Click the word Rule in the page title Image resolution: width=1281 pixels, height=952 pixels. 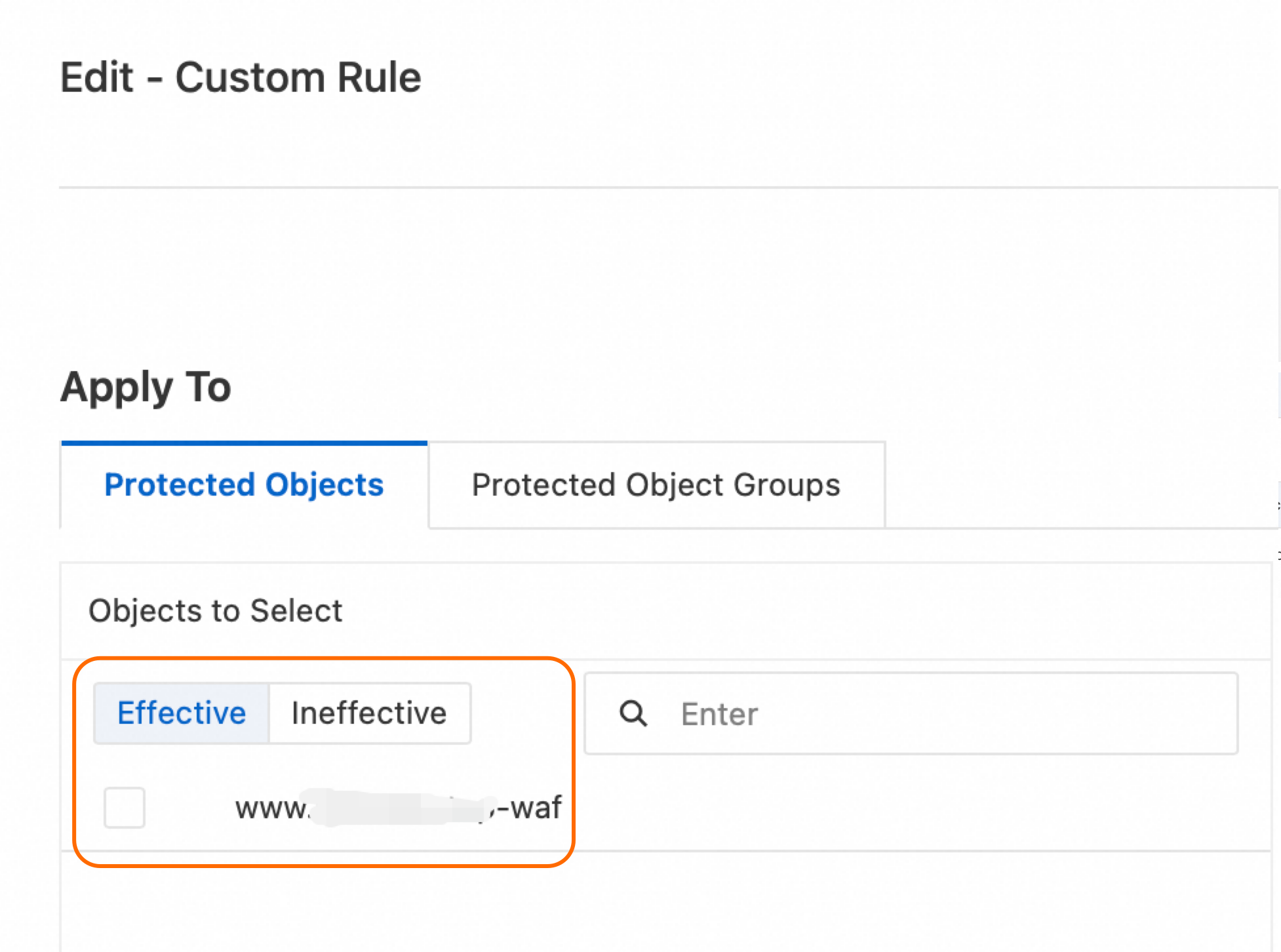(378, 77)
